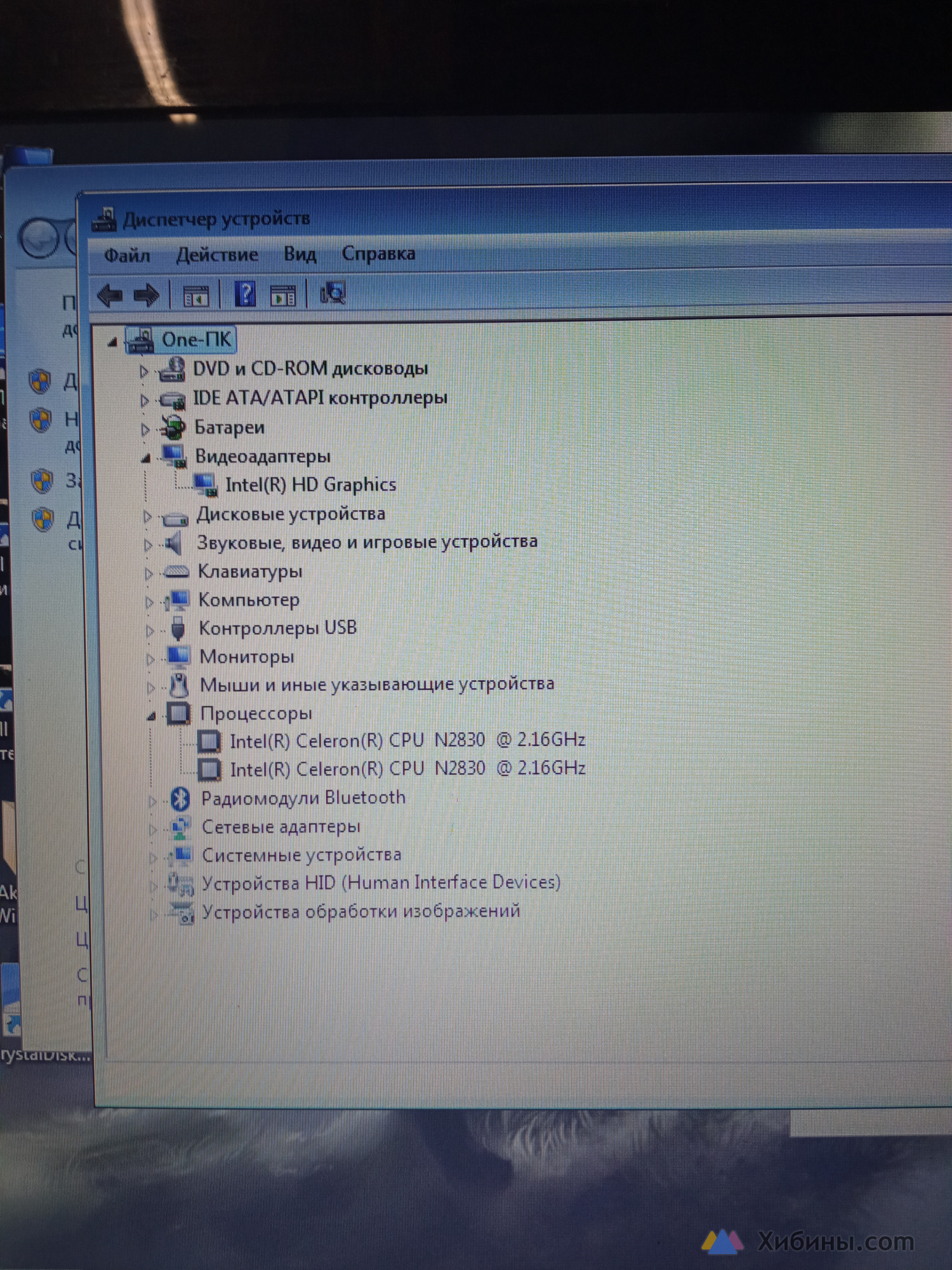Click the Контроллеры USB plug icon

pyautogui.click(x=178, y=629)
